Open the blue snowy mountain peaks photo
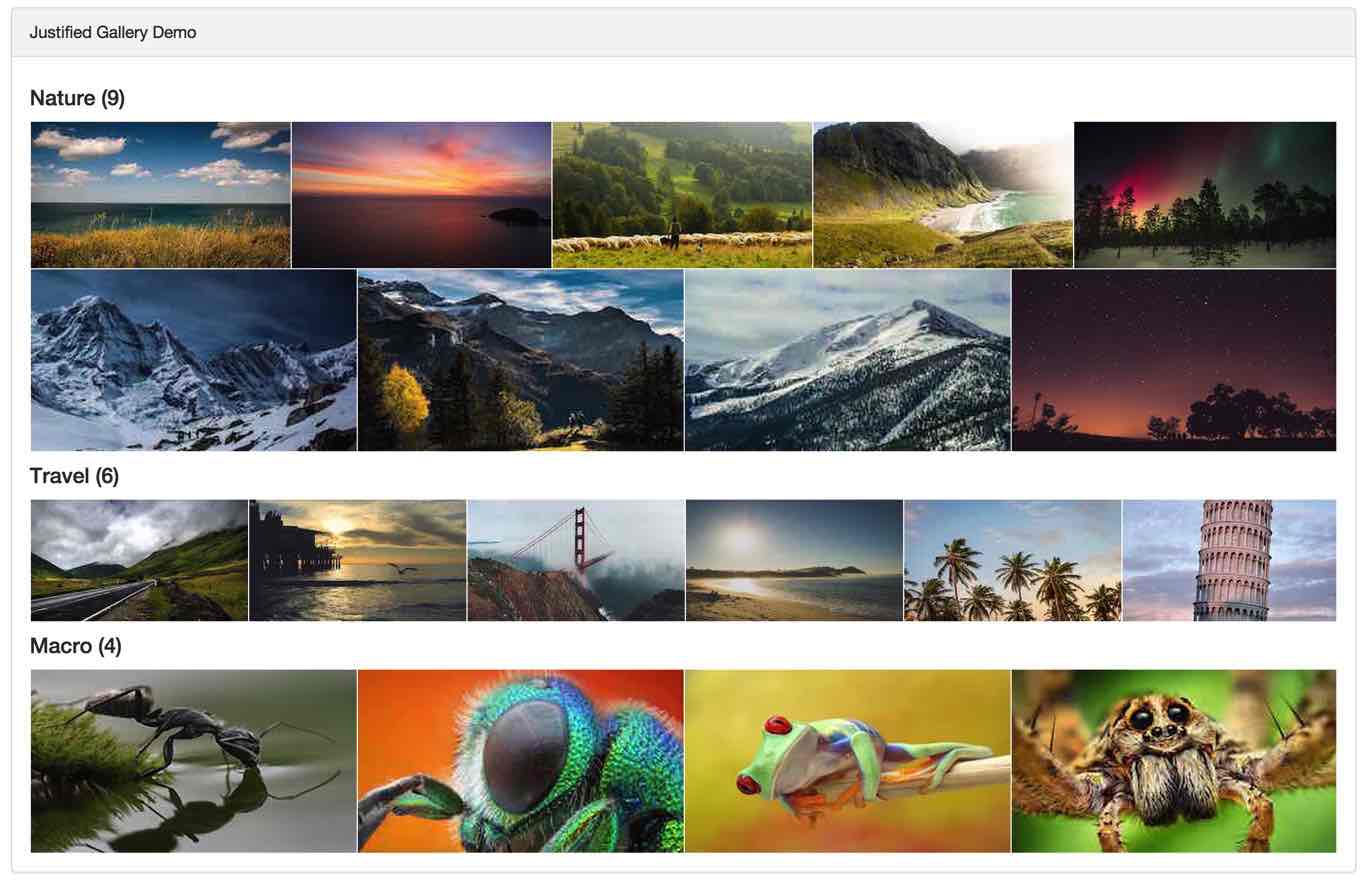1366x880 pixels. [x=193, y=360]
